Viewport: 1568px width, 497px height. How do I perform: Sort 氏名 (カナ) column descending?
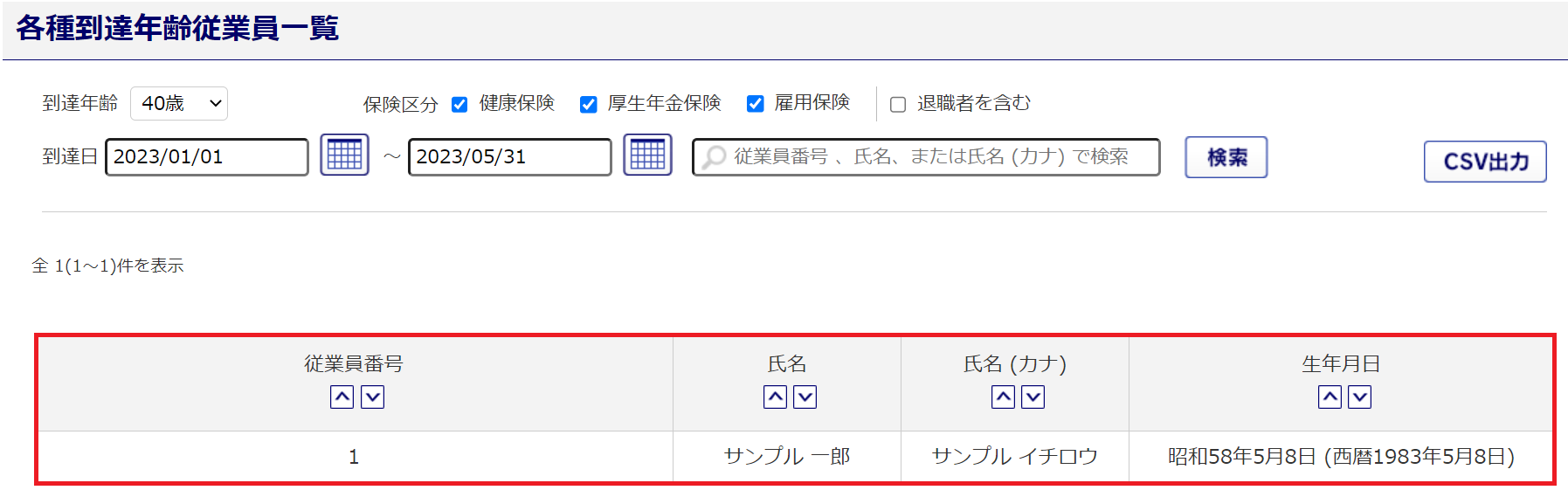[x=1033, y=397]
